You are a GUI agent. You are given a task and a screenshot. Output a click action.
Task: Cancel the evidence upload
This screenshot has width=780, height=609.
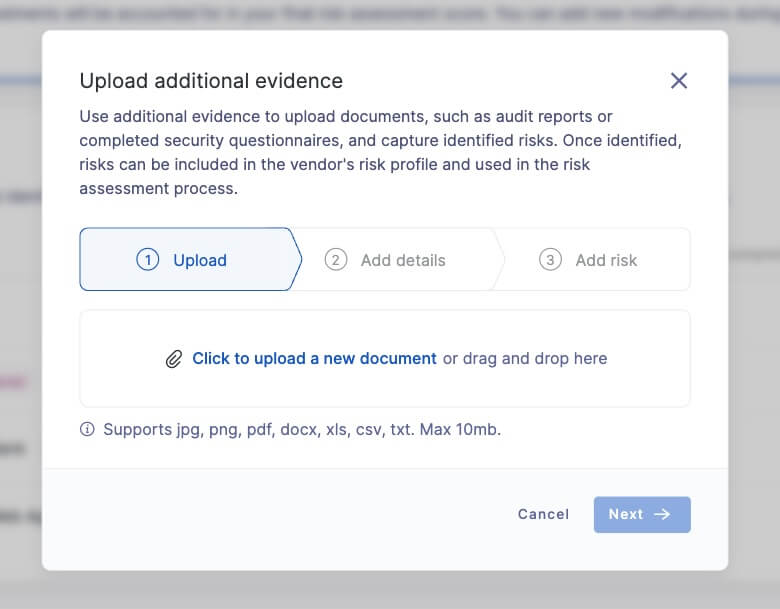click(x=543, y=514)
